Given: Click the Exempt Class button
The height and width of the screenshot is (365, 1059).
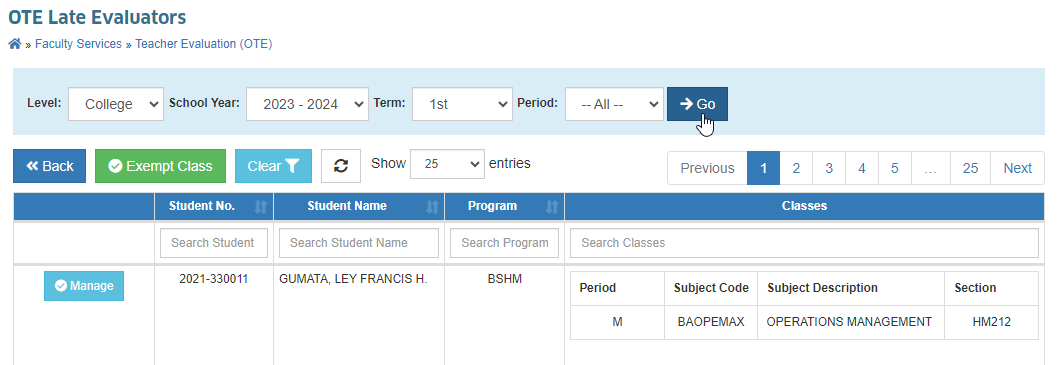Looking at the screenshot, I should point(161,166).
